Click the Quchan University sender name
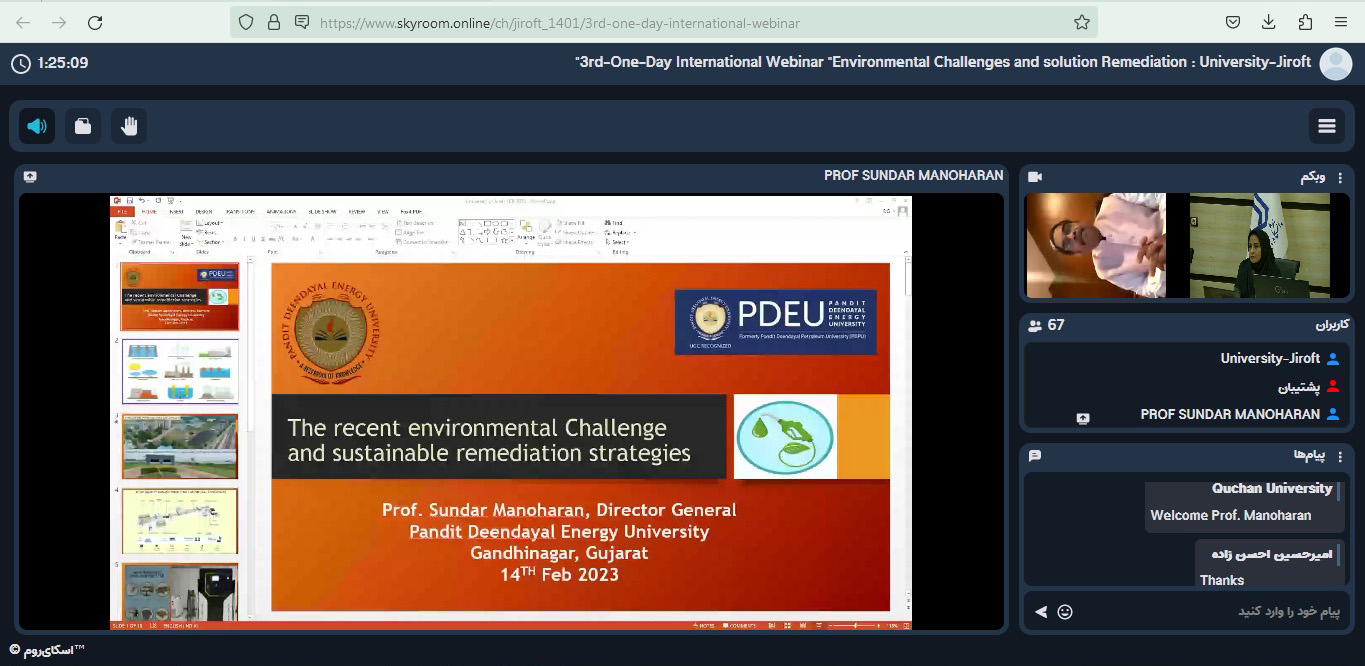The image size is (1365, 666). click(1271, 488)
